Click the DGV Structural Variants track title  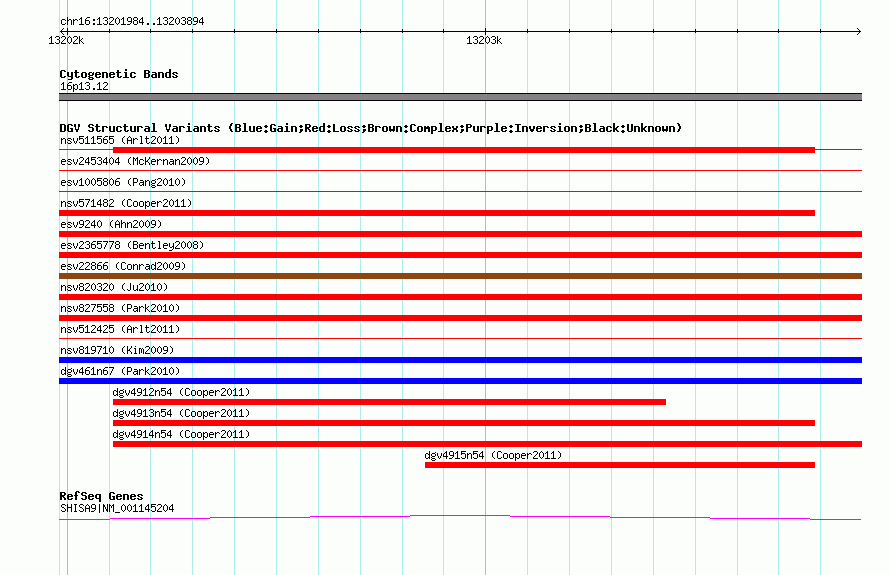[371, 128]
